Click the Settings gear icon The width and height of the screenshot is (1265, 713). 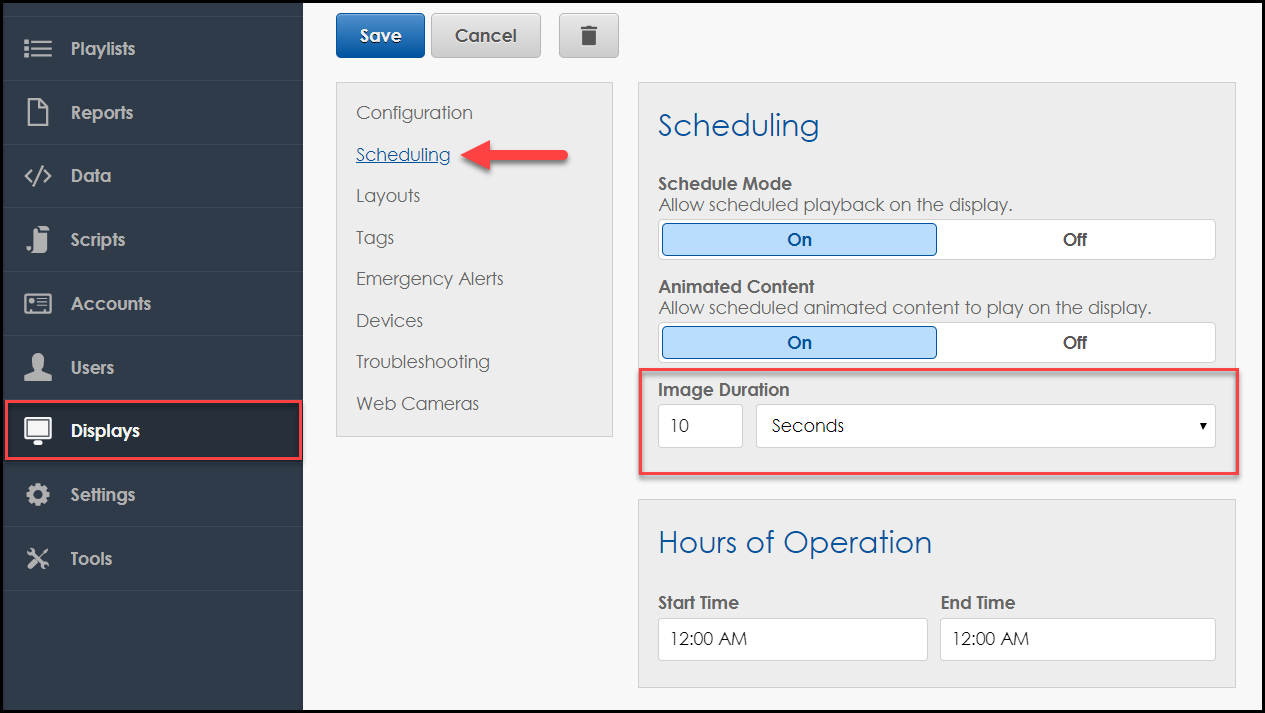pyautogui.click(x=38, y=495)
